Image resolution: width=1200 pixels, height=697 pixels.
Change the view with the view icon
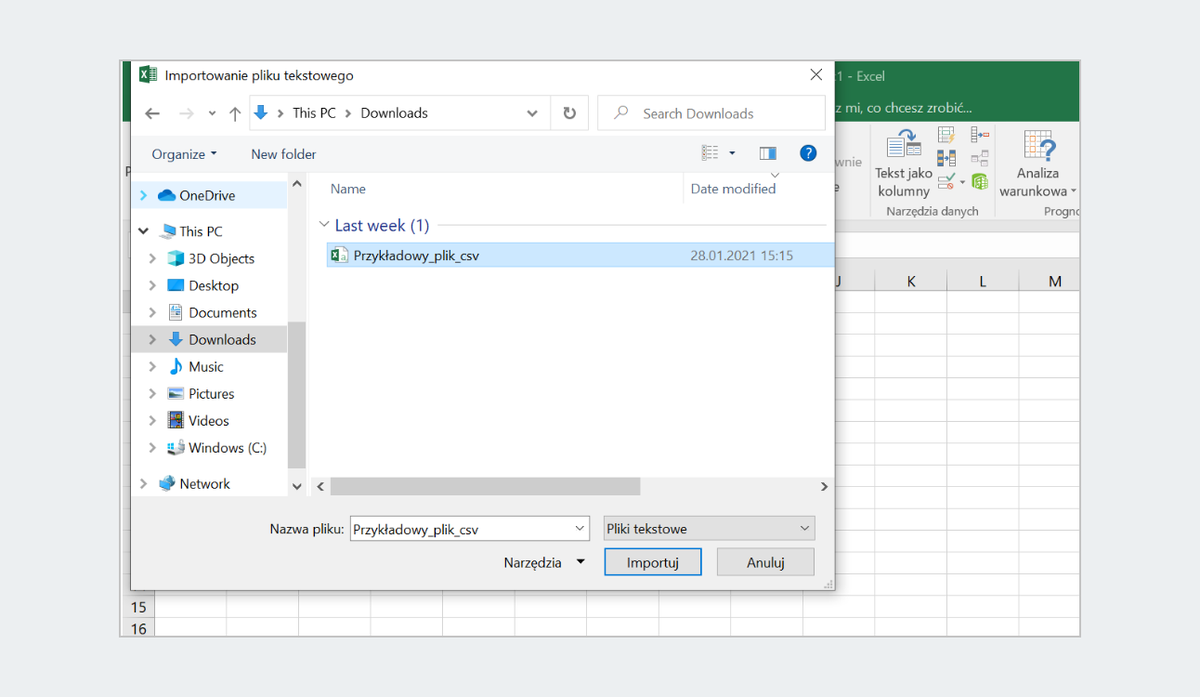tap(710, 153)
